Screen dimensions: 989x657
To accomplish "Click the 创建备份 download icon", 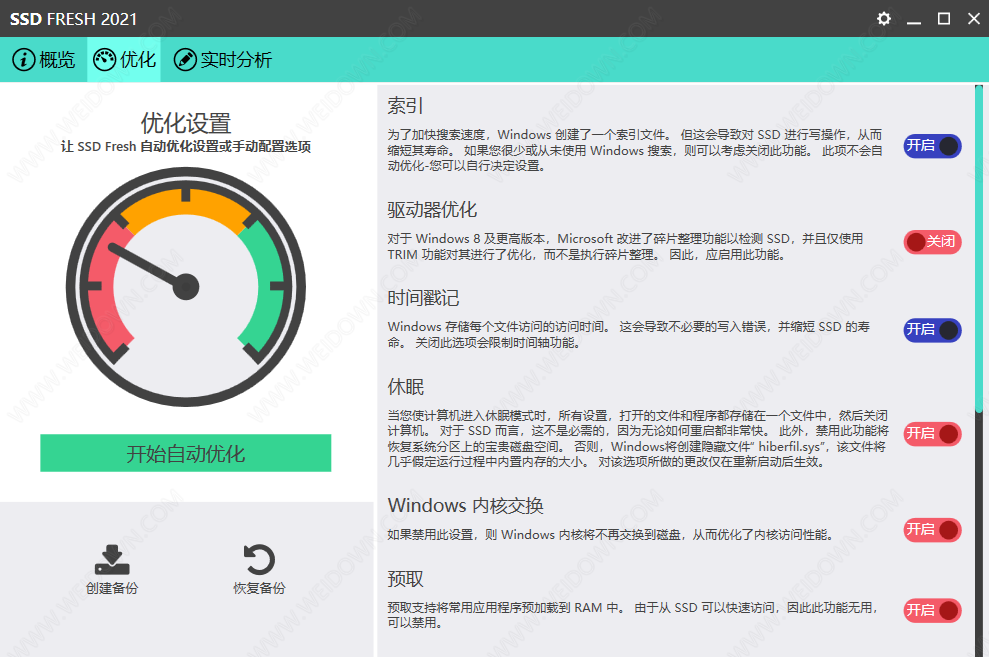I will 112,559.
